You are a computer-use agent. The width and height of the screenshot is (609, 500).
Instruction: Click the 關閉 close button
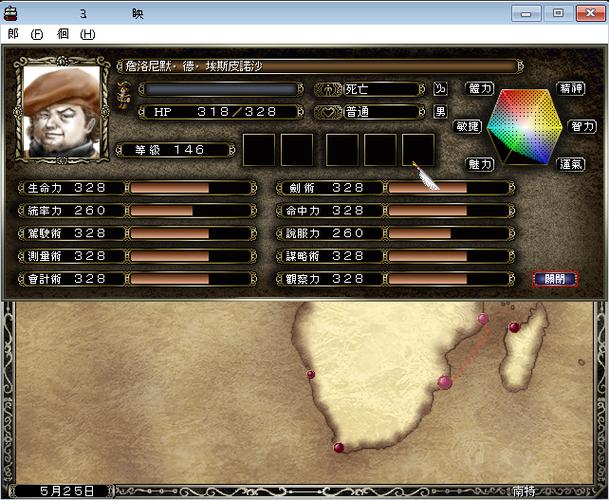click(x=555, y=279)
